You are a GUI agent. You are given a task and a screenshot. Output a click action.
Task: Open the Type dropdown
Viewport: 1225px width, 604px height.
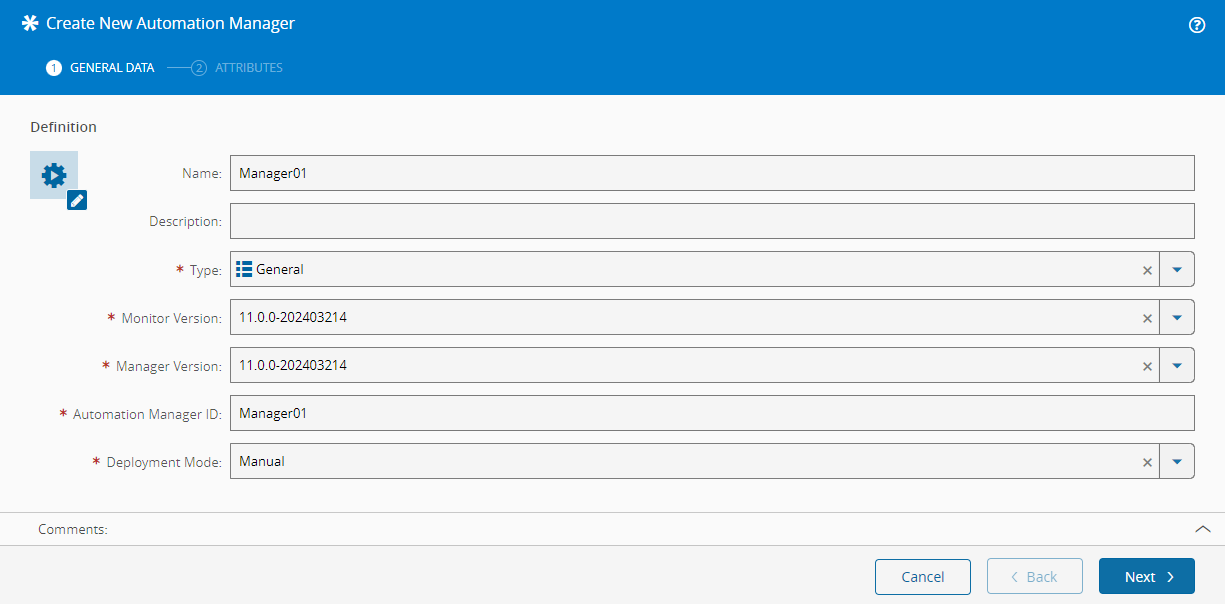pos(1177,270)
